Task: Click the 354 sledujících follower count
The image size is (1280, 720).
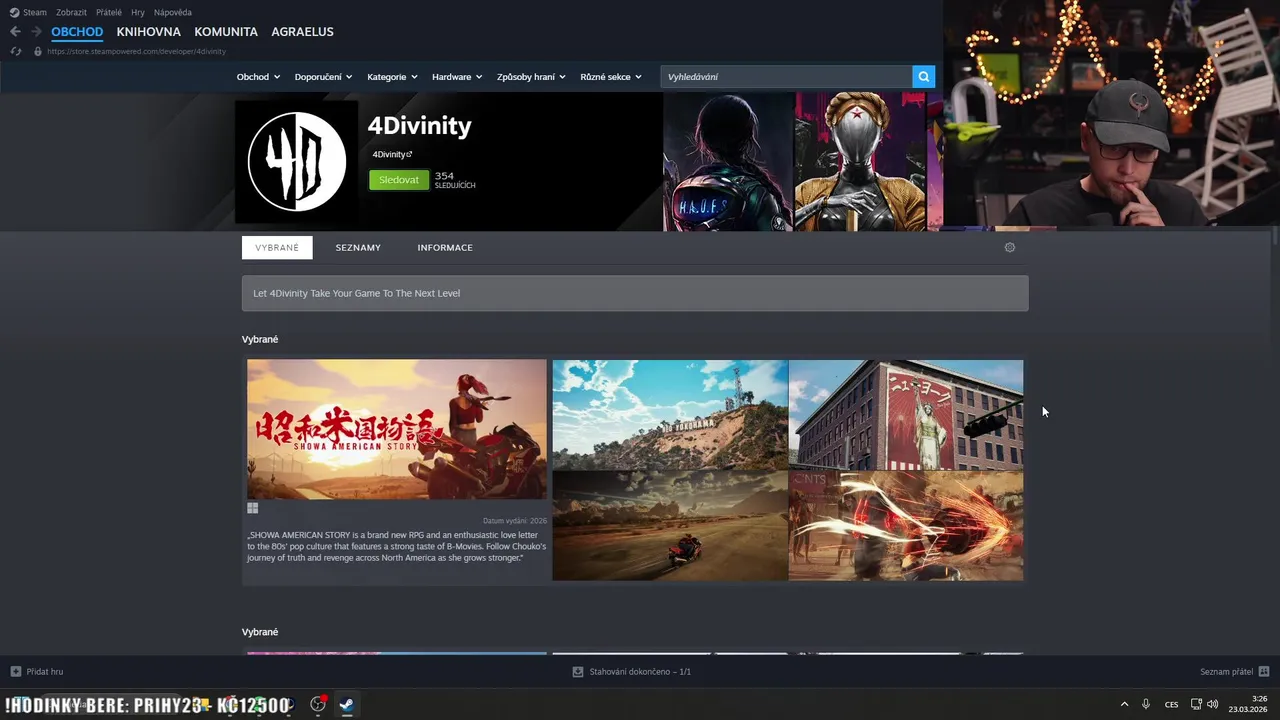Action: coord(455,180)
